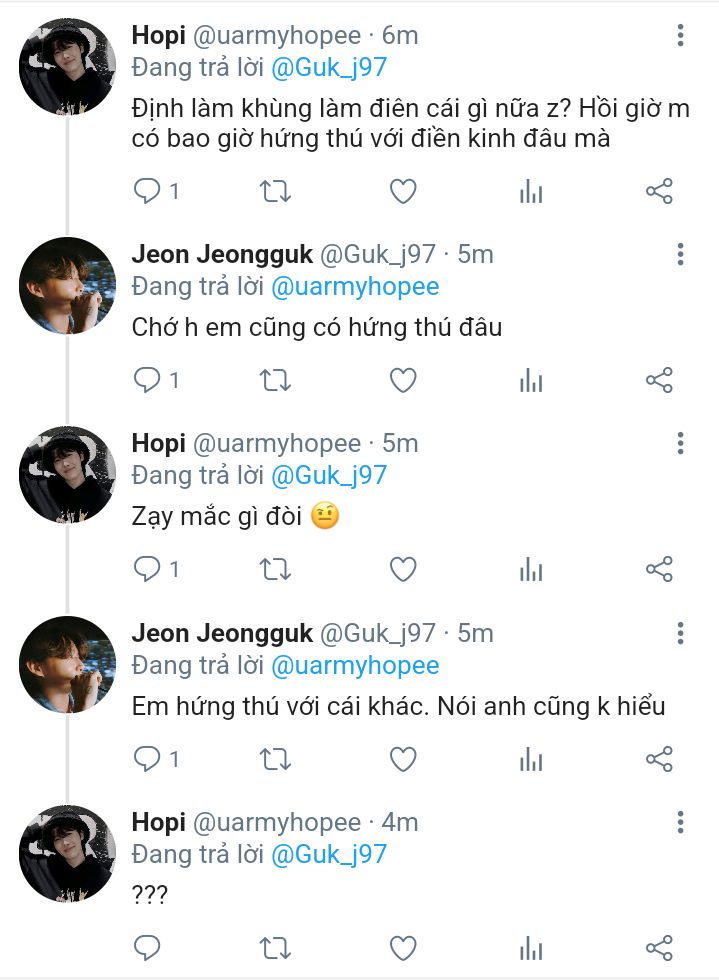This screenshot has height=980, width=719.
Task: Open Hopi's profile picture on first tweet
Action: tap(68, 68)
